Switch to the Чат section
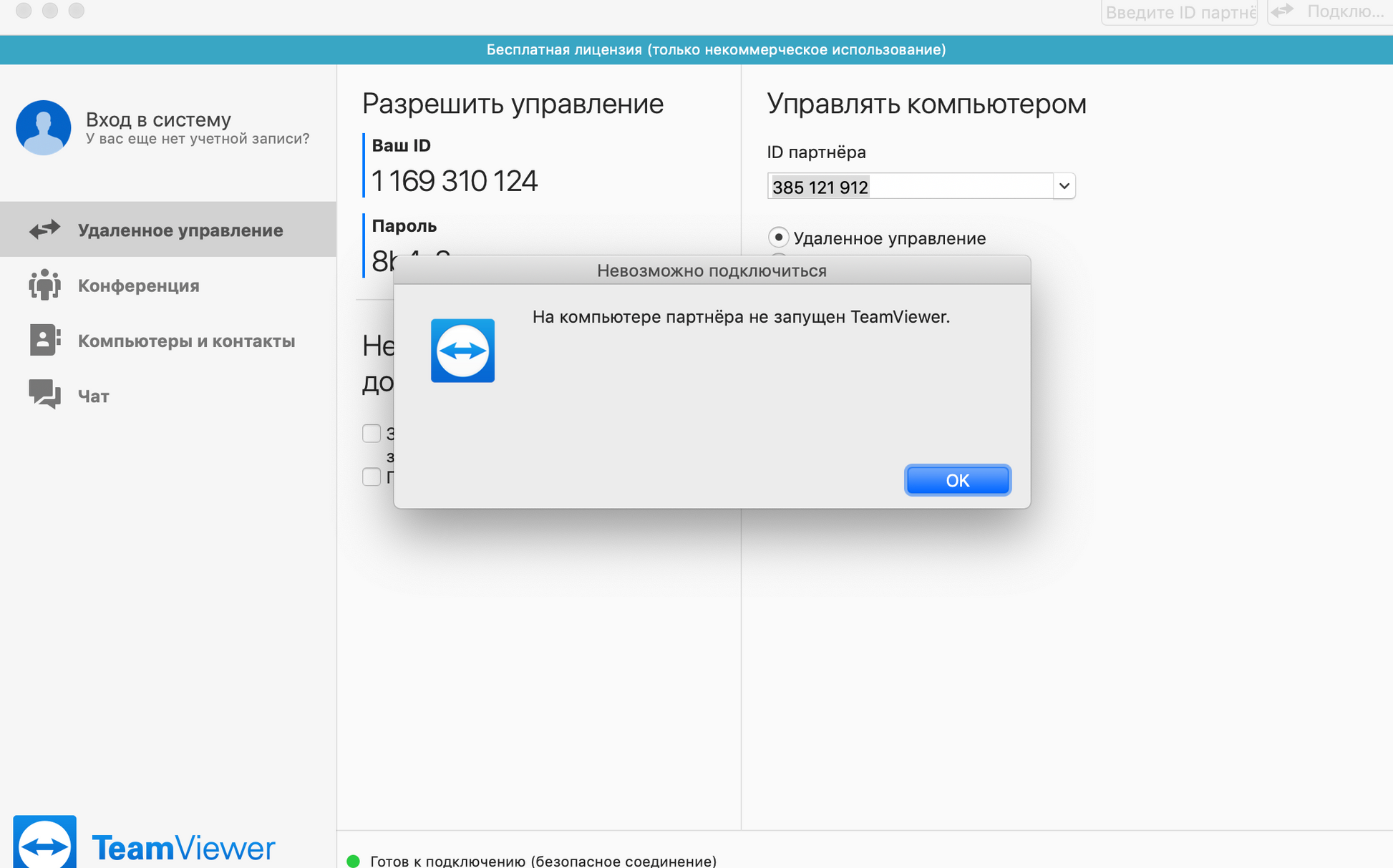The width and height of the screenshot is (1393, 868). tap(168, 395)
